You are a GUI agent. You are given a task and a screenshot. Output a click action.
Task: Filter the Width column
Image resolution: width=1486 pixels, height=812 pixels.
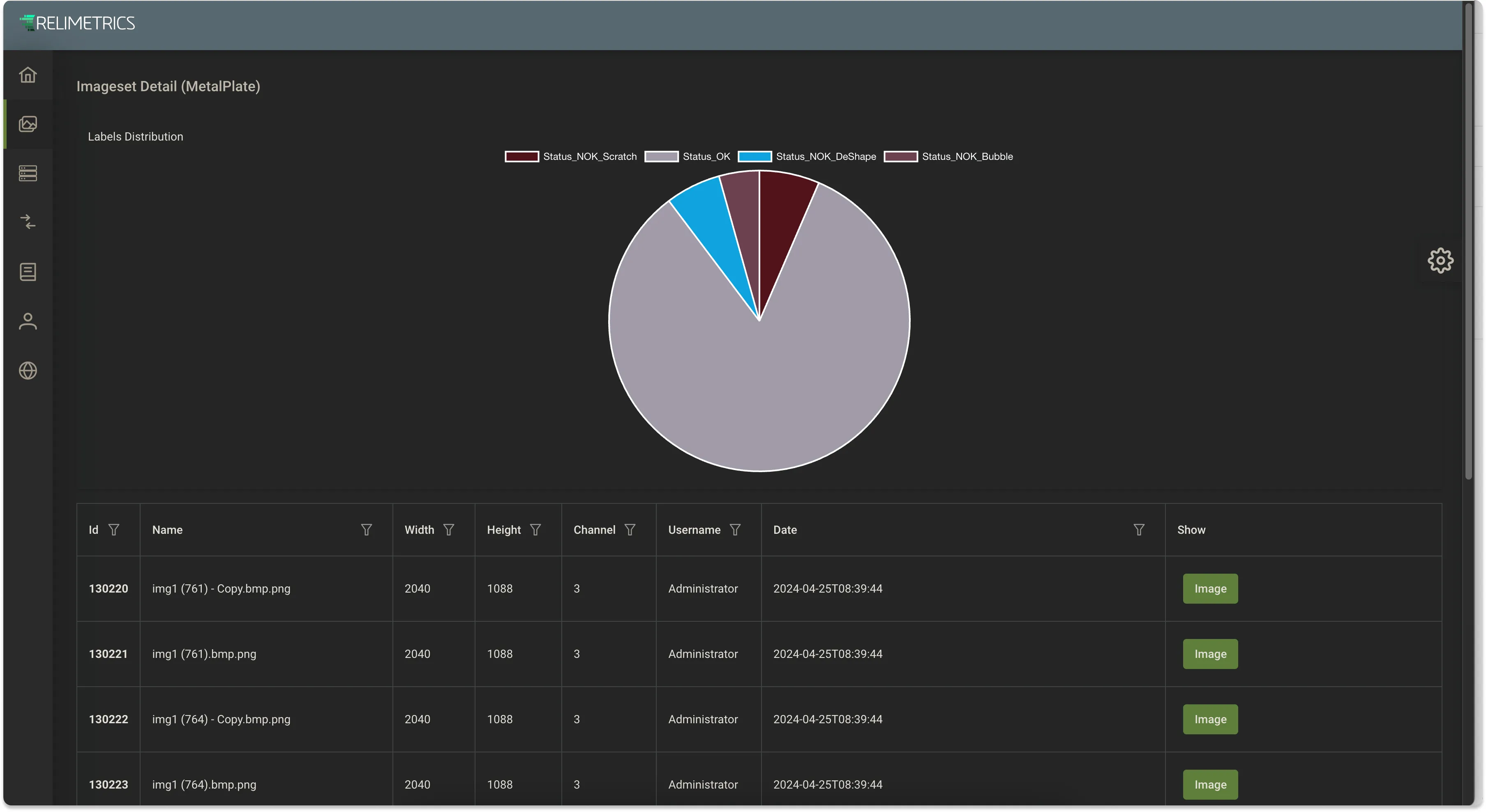point(449,529)
